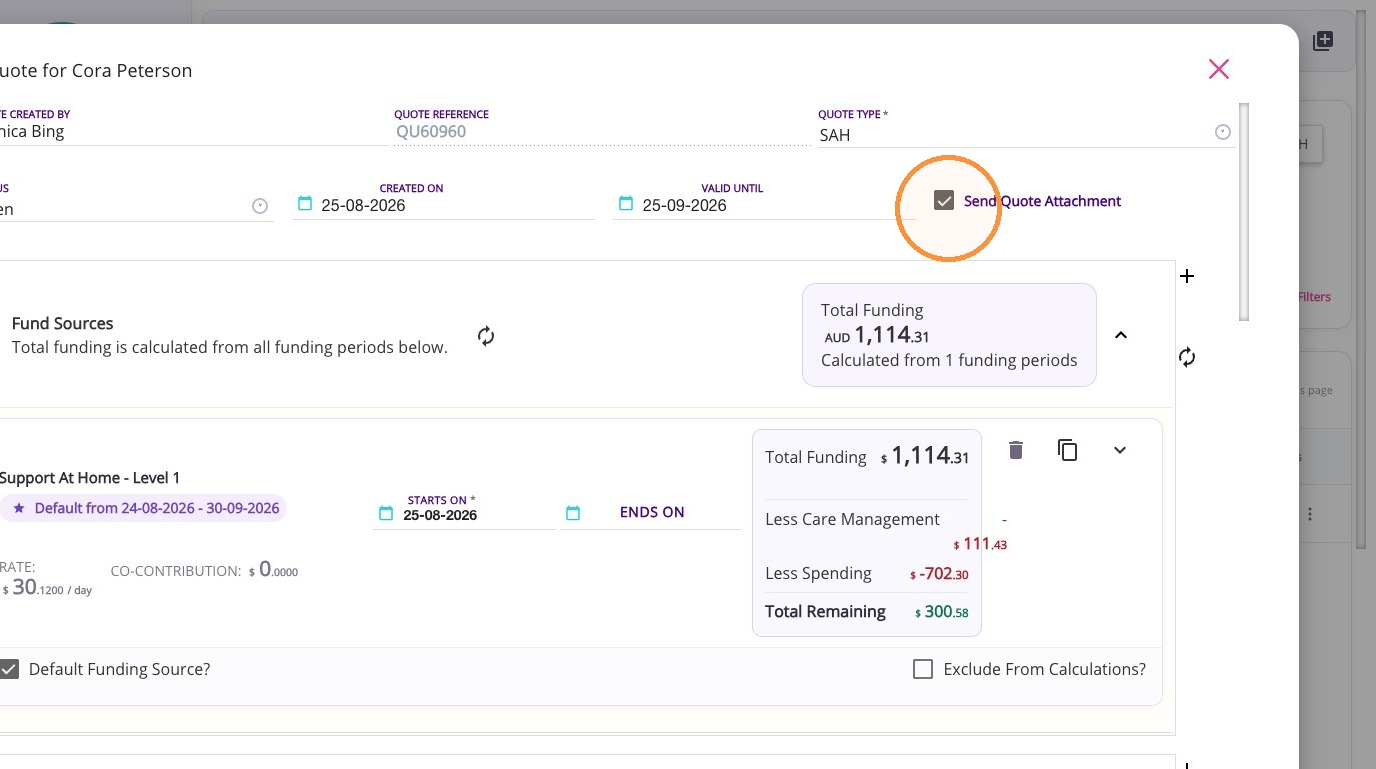Image resolution: width=1376 pixels, height=769 pixels.
Task: Click the refresh icon beside the fund panel
Action: (1187, 357)
